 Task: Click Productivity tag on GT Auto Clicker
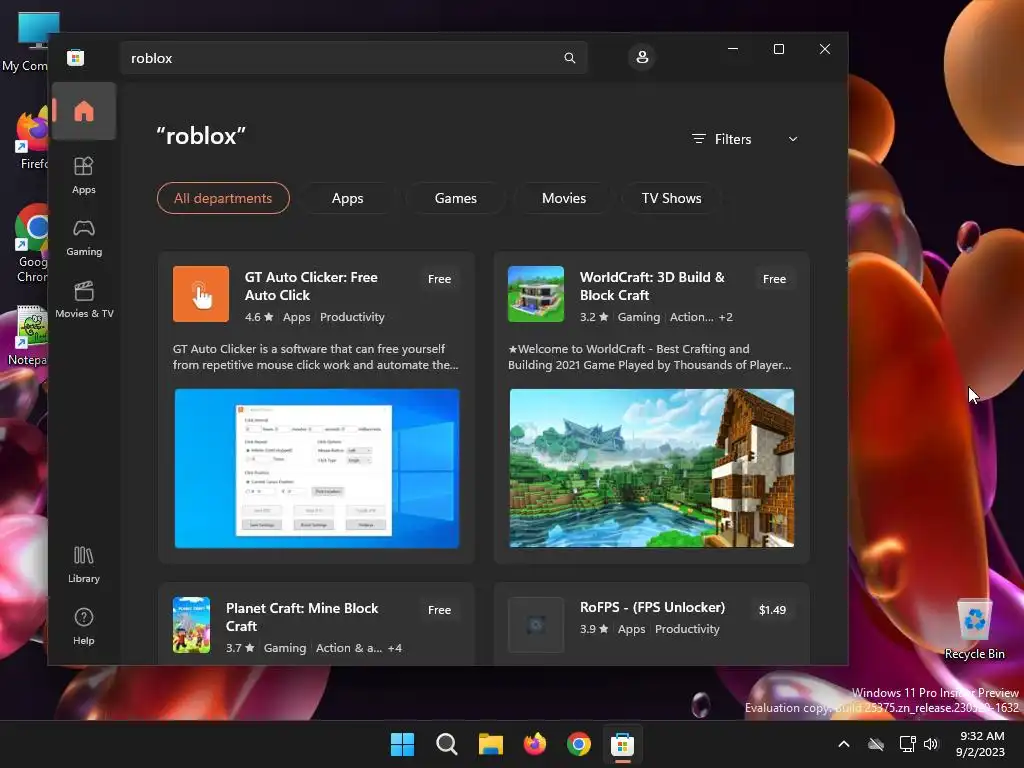pyautogui.click(x=352, y=317)
